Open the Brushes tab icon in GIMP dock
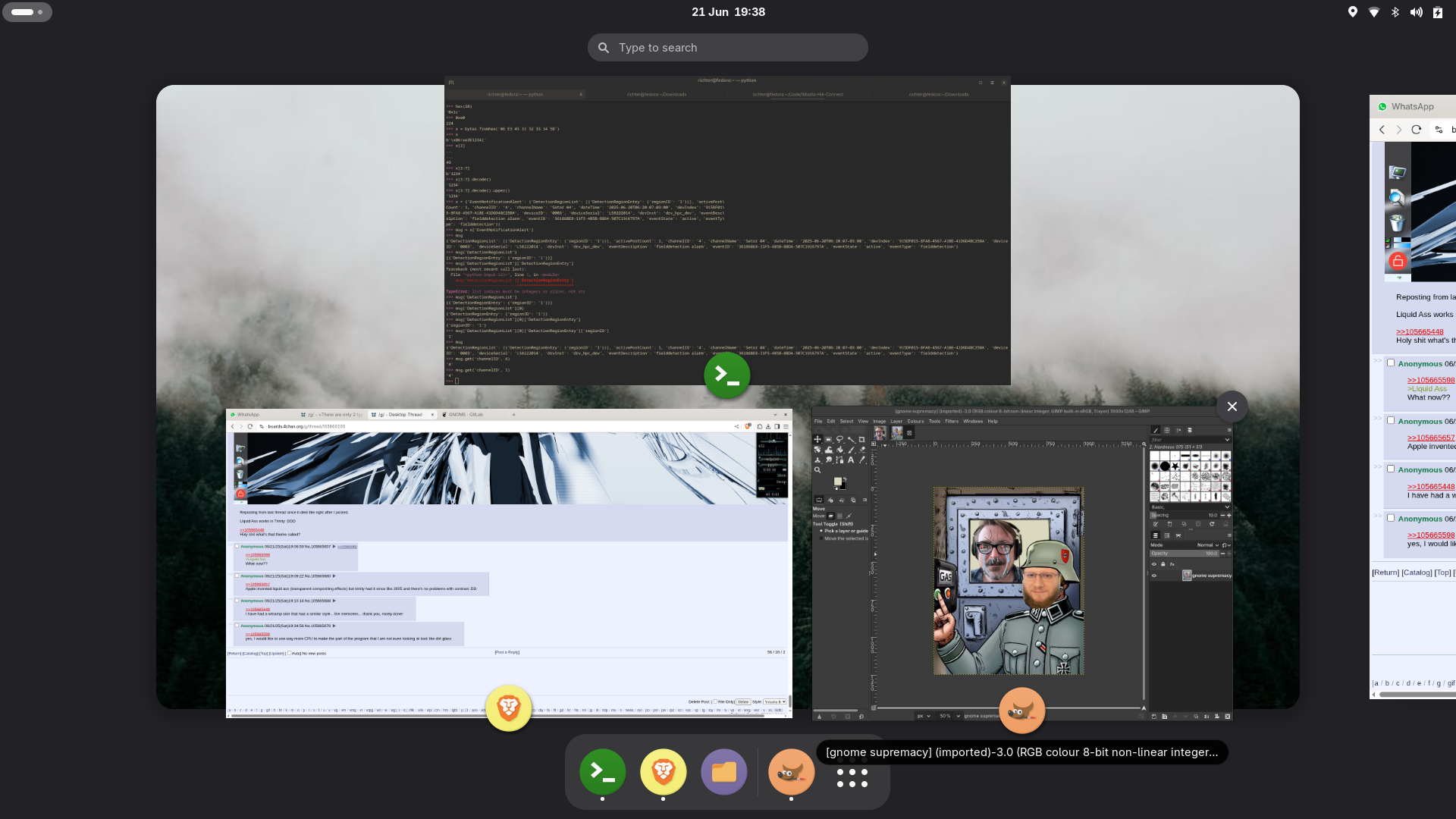This screenshot has width=1456, height=819. (x=1156, y=430)
